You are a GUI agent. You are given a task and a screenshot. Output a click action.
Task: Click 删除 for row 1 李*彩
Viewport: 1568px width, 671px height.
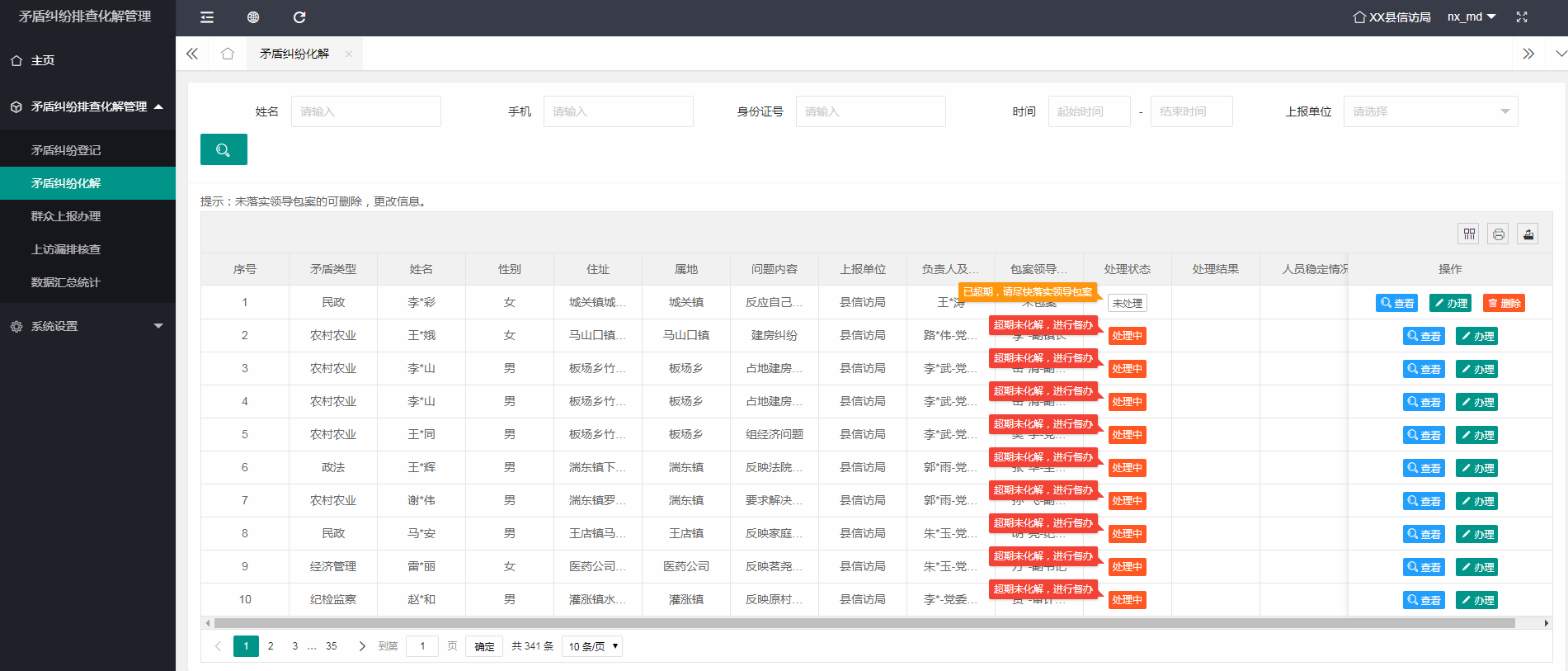[1504, 303]
